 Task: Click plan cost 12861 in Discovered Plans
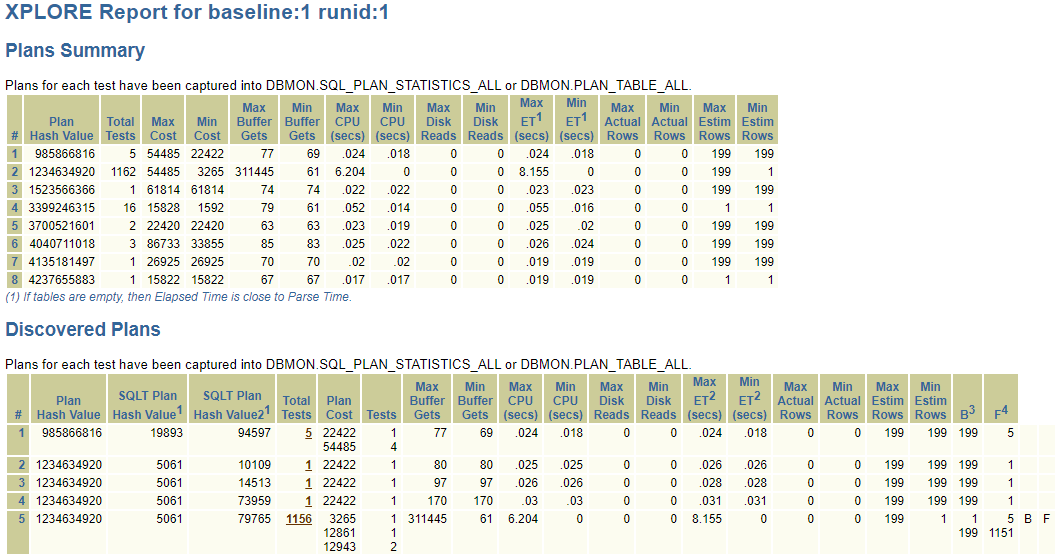coord(339,533)
